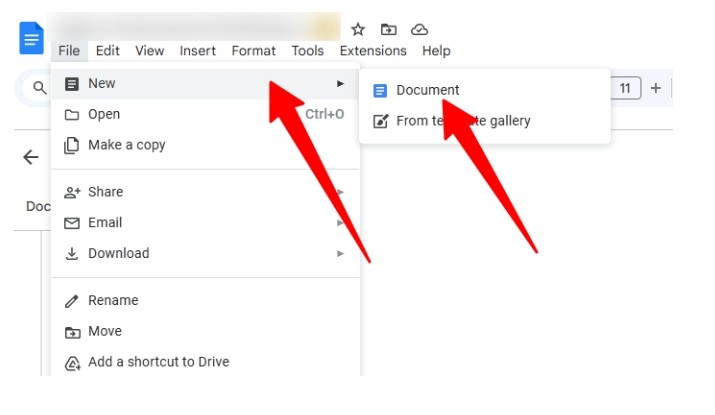Viewport: 715px width, 415px height.
Task: Open the Tools menu
Action: click(308, 51)
